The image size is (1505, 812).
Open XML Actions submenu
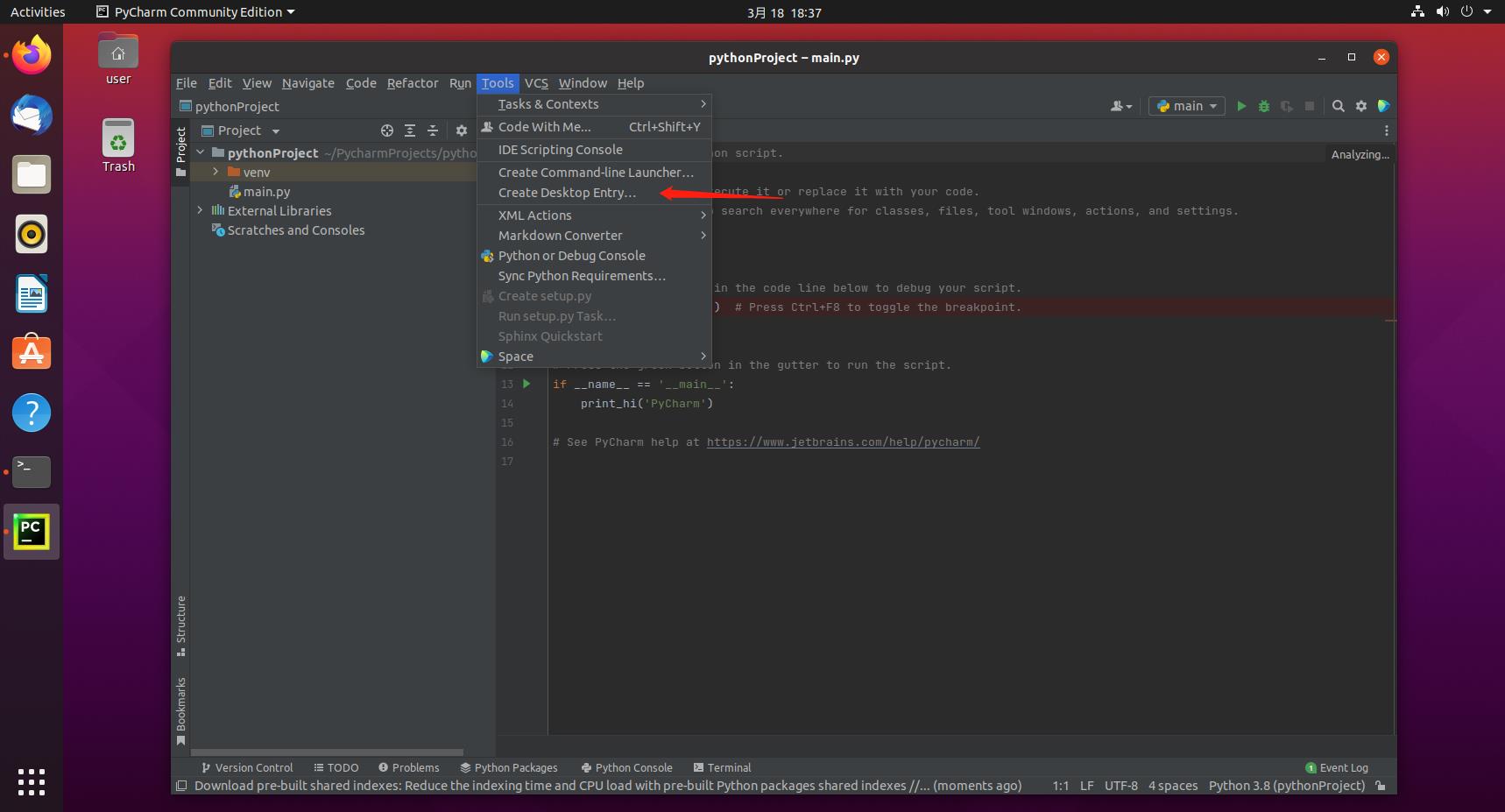tap(594, 215)
